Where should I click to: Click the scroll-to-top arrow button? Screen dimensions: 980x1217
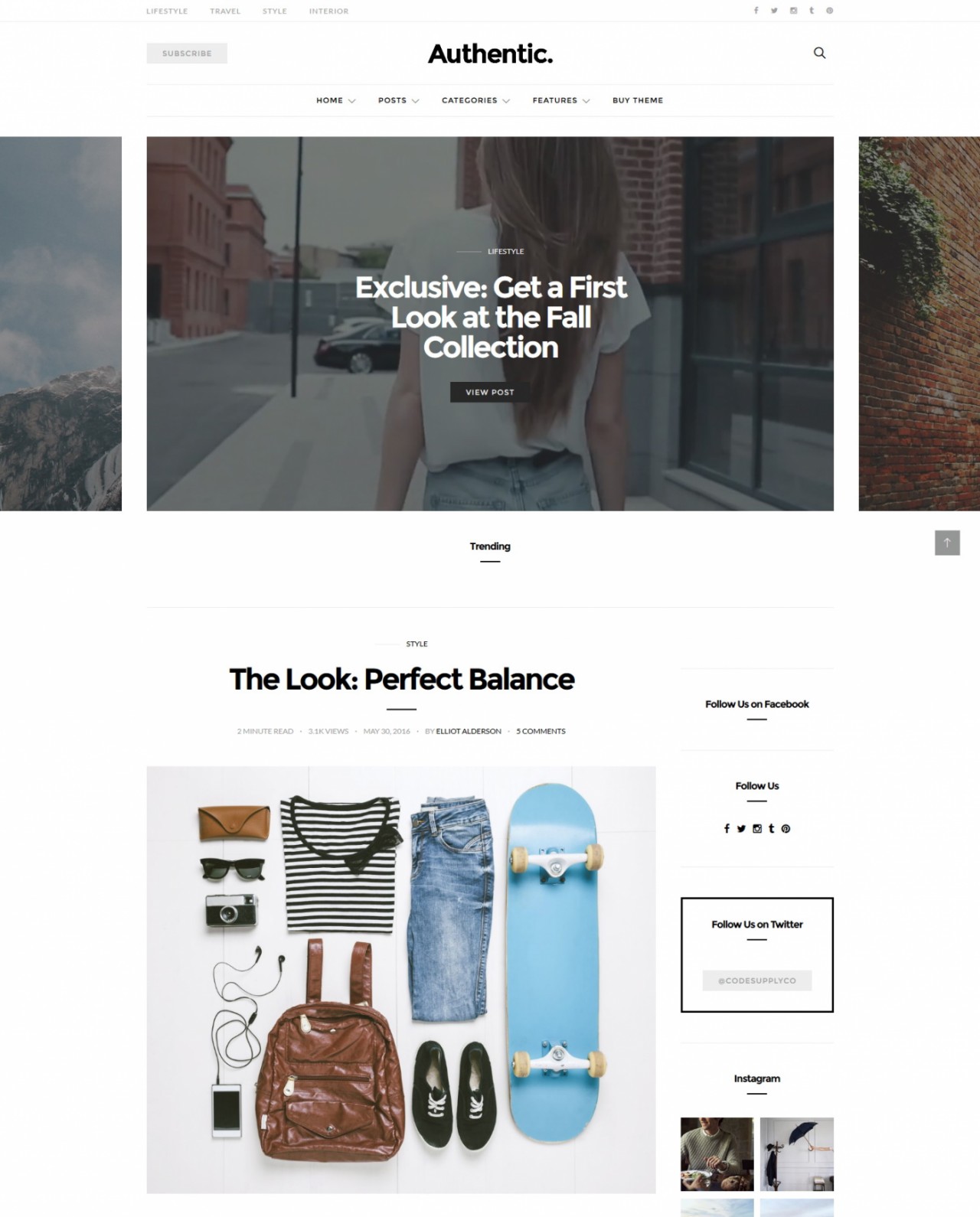947,543
